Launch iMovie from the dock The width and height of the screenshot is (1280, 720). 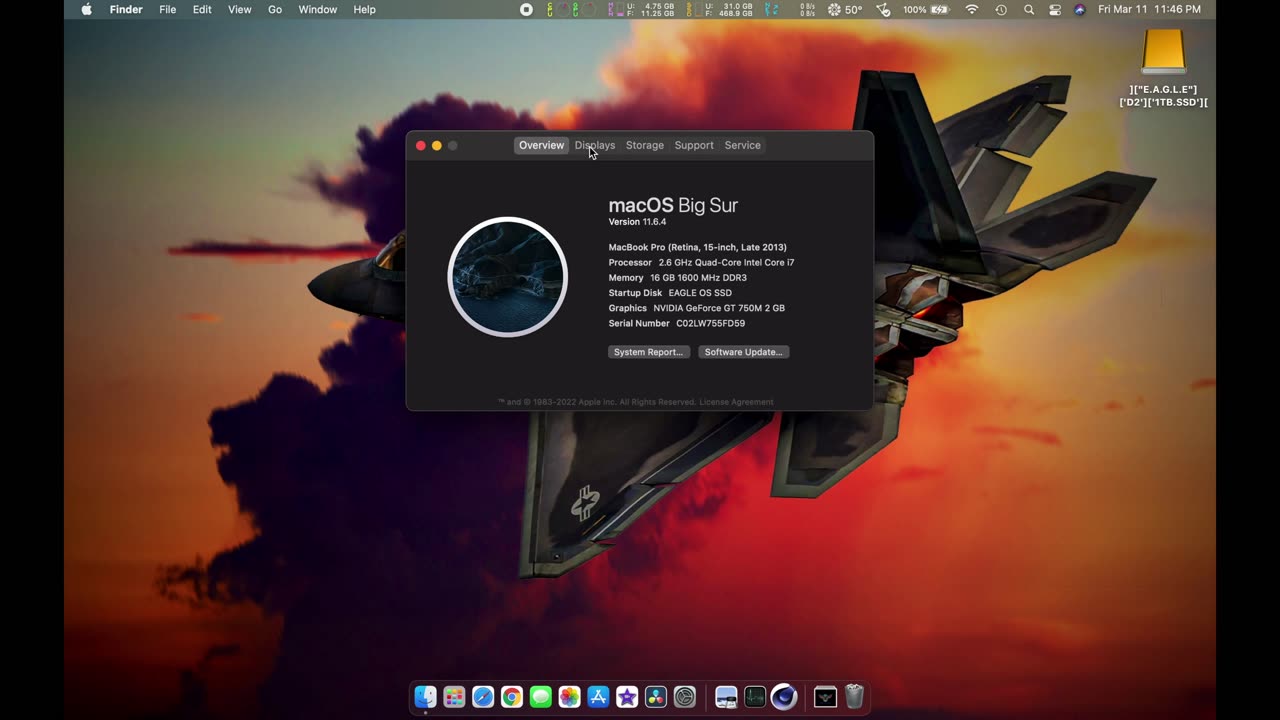click(x=627, y=697)
